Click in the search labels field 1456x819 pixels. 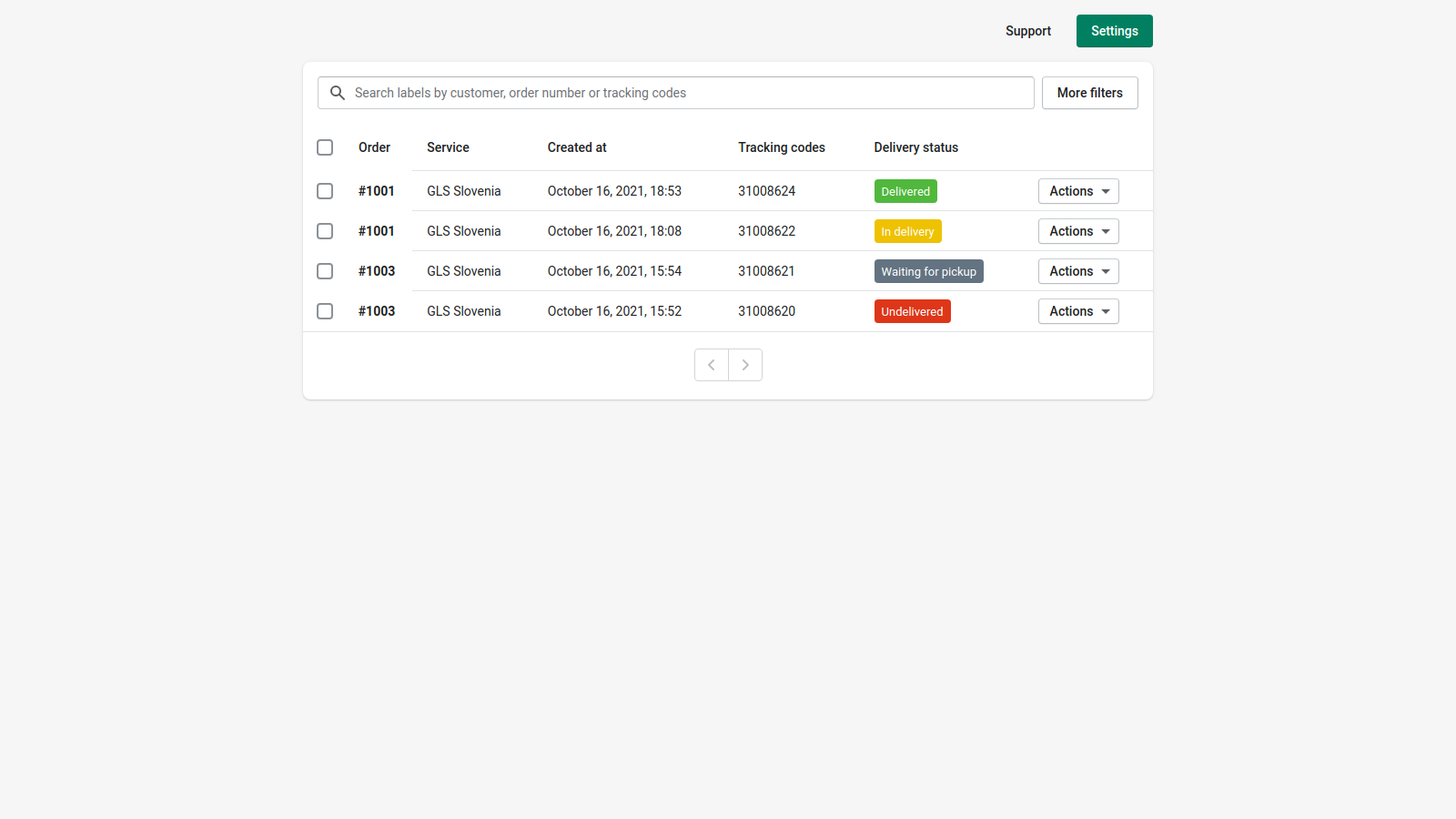click(637, 92)
